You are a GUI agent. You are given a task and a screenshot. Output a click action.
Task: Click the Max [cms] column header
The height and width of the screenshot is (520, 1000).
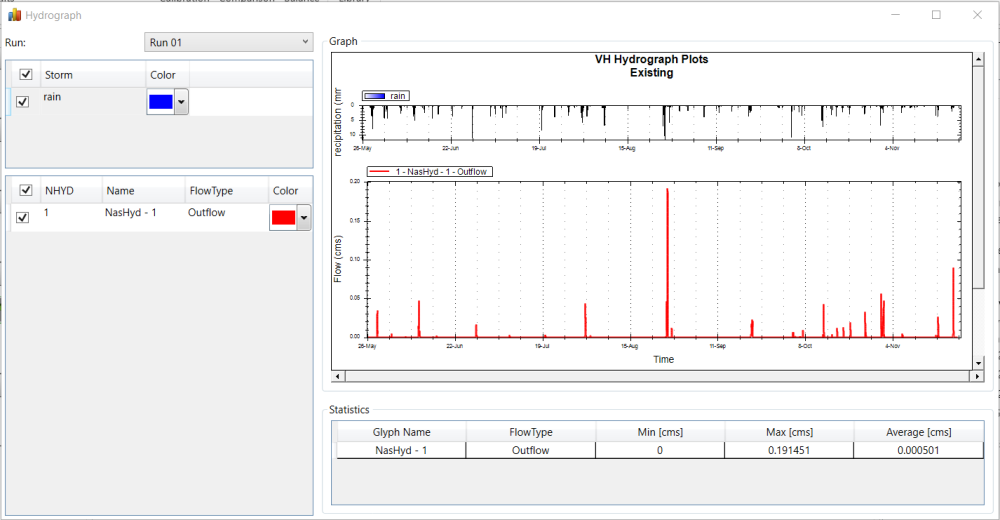[x=789, y=432]
